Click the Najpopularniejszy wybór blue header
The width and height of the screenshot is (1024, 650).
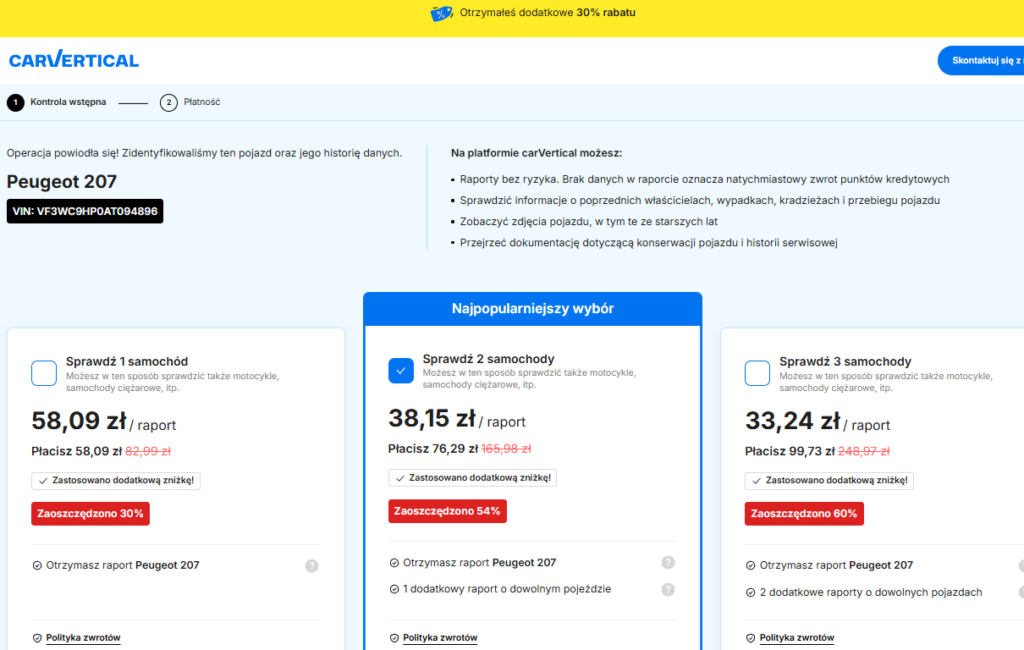tap(532, 309)
